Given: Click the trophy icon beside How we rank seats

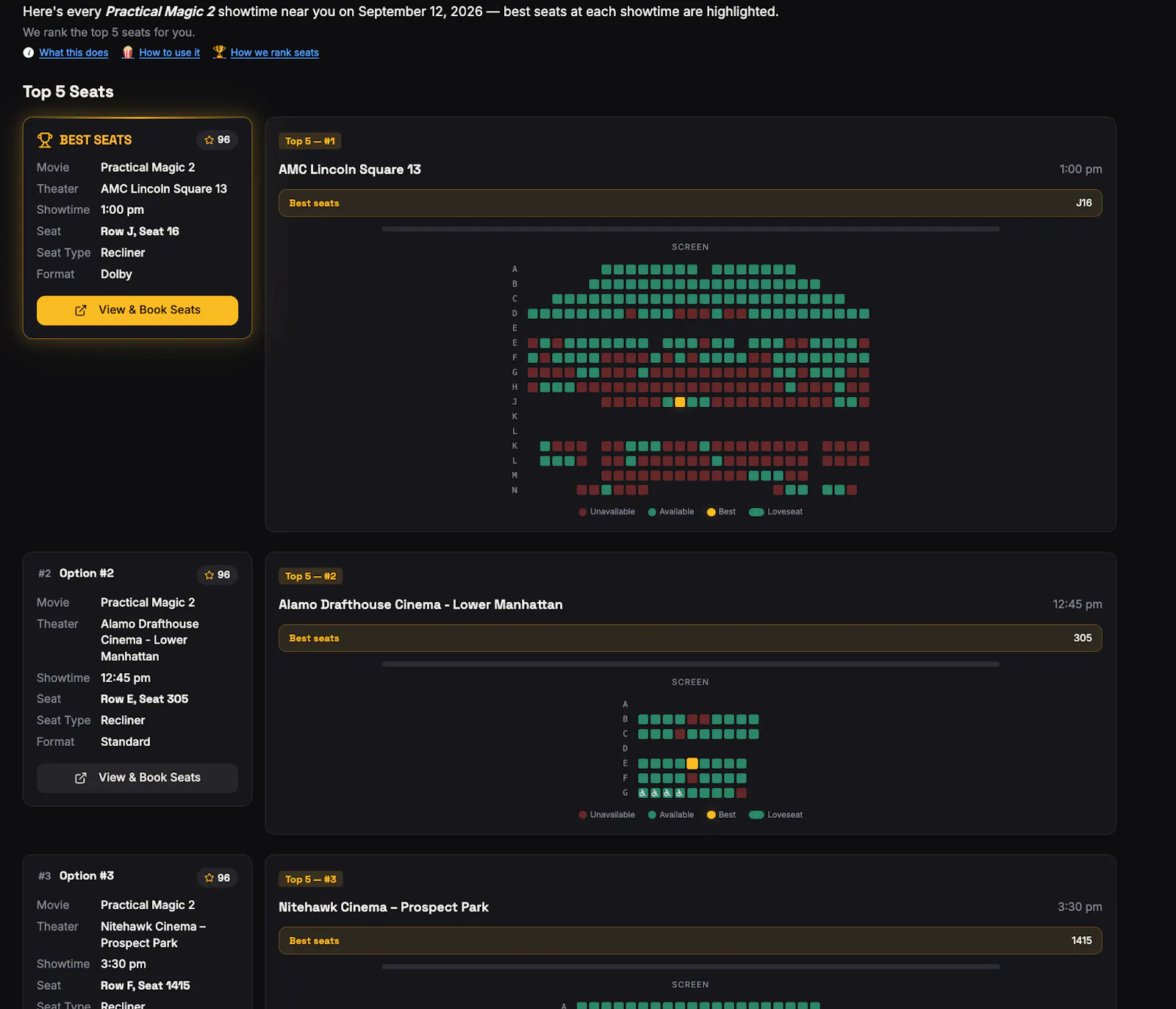Looking at the screenshot, I should pos(219,52).
